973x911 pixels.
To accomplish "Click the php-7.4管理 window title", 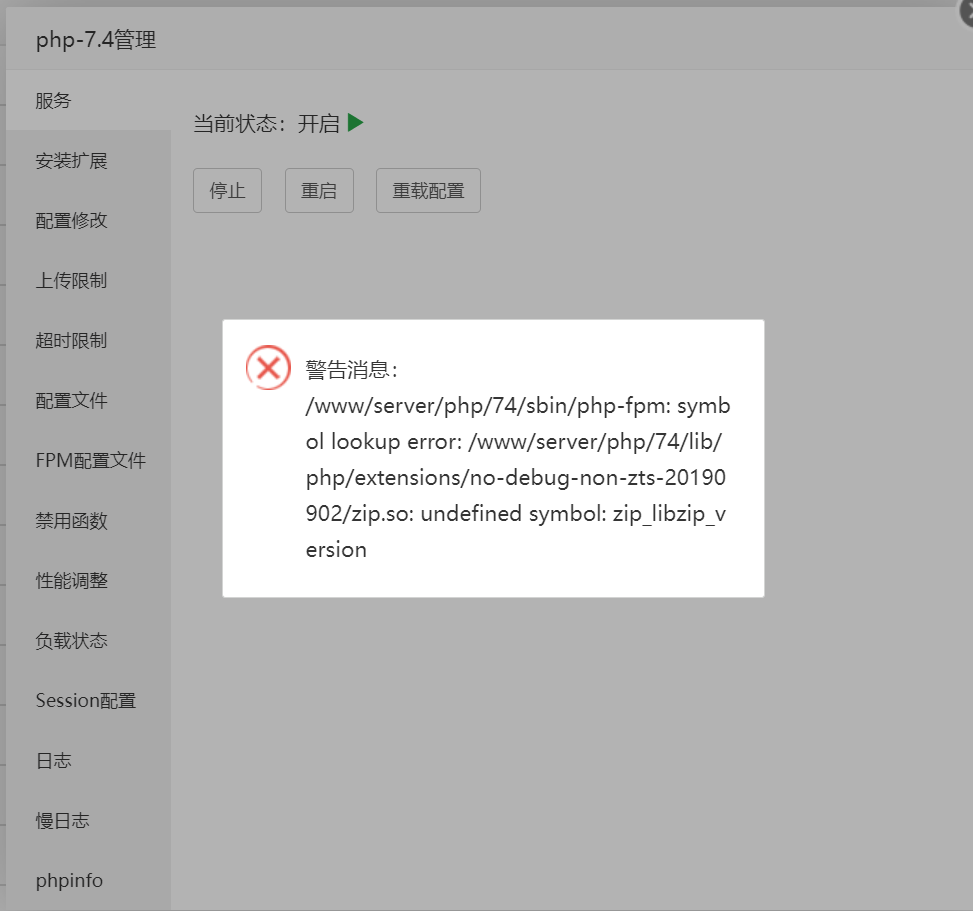I will pos(96,40).
